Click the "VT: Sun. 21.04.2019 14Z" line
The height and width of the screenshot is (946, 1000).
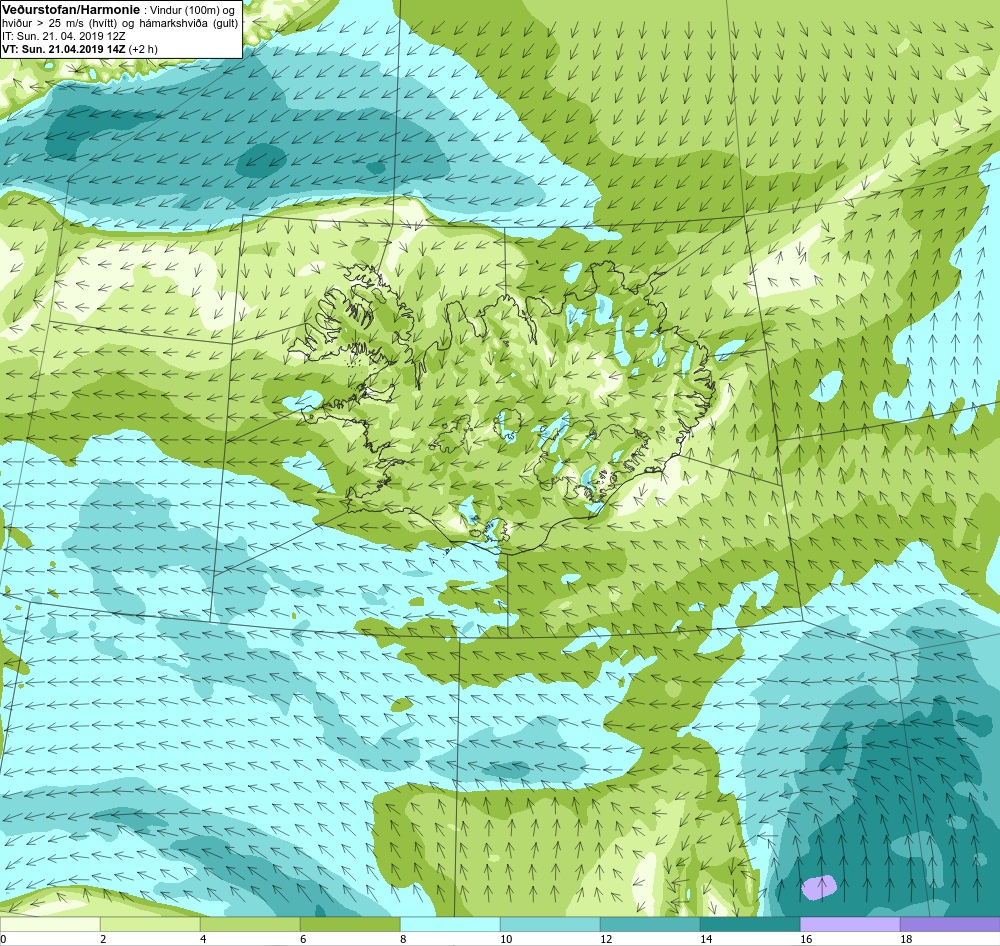(x=64, y=49)
